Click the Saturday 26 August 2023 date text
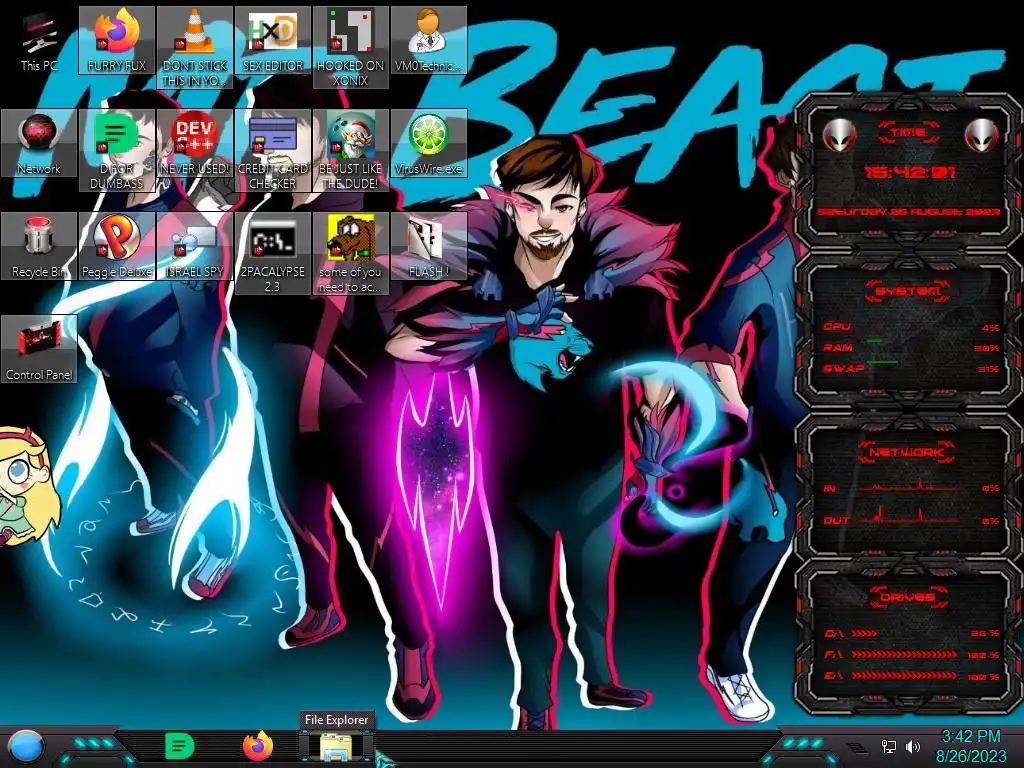Image resolution: width=1024 pixels, height=768 pixels. click(x=908, y=212)
